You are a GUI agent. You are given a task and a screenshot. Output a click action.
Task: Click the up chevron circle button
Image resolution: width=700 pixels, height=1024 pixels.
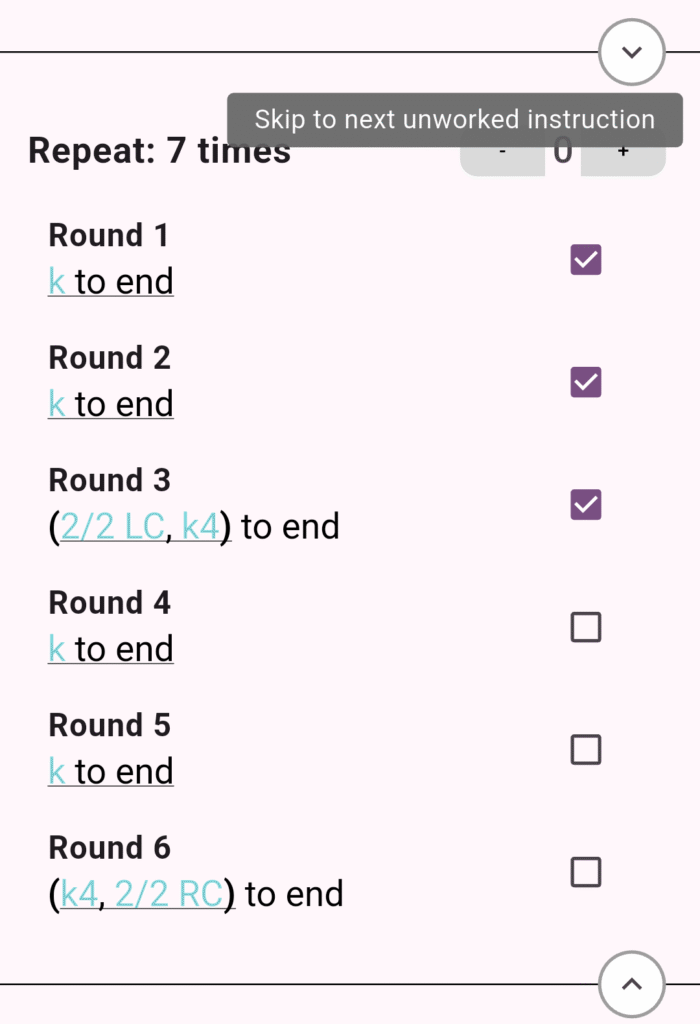pos(631,984)
